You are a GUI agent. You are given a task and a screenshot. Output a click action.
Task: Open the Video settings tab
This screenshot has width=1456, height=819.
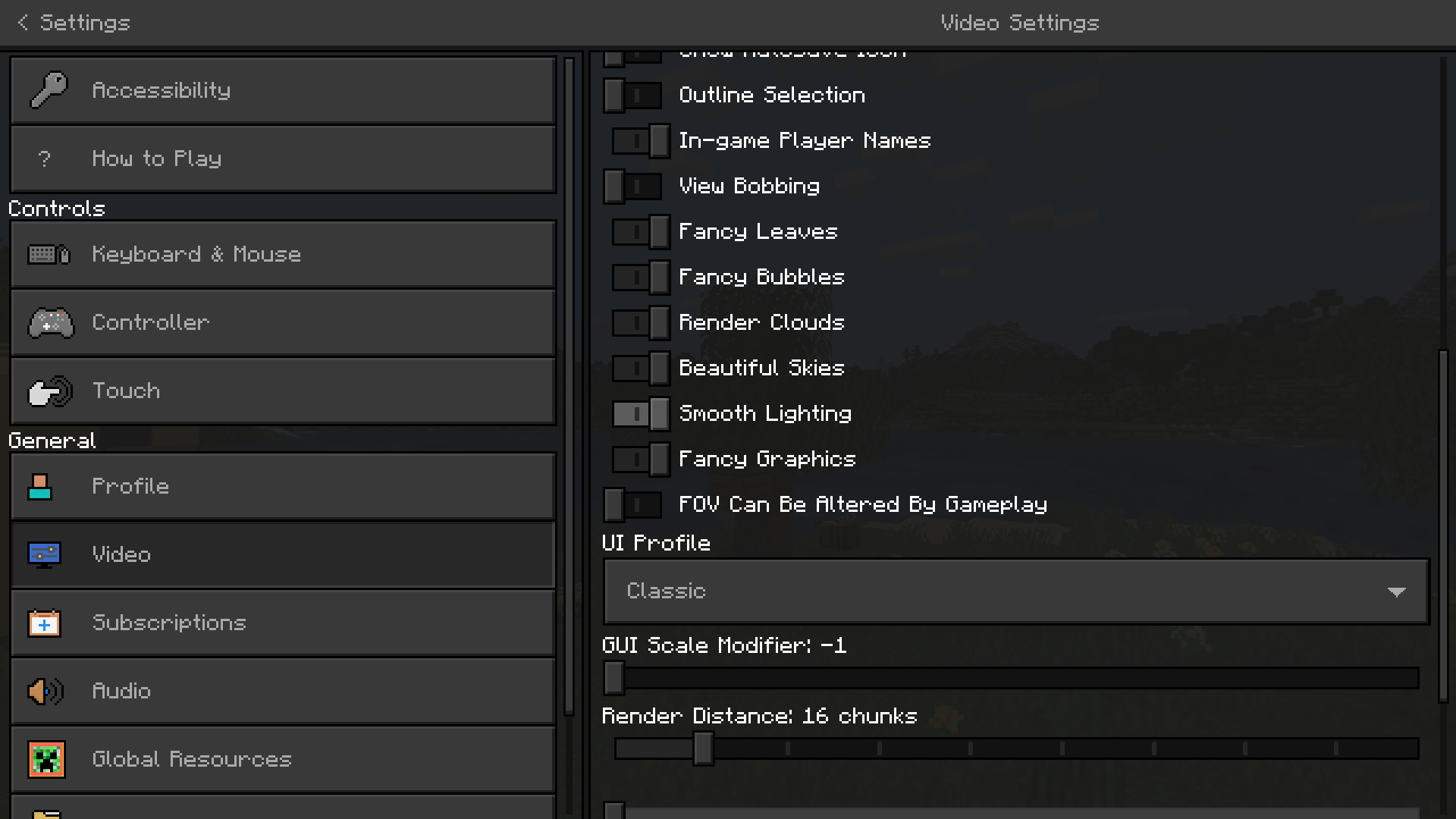[x=283, y=554]
